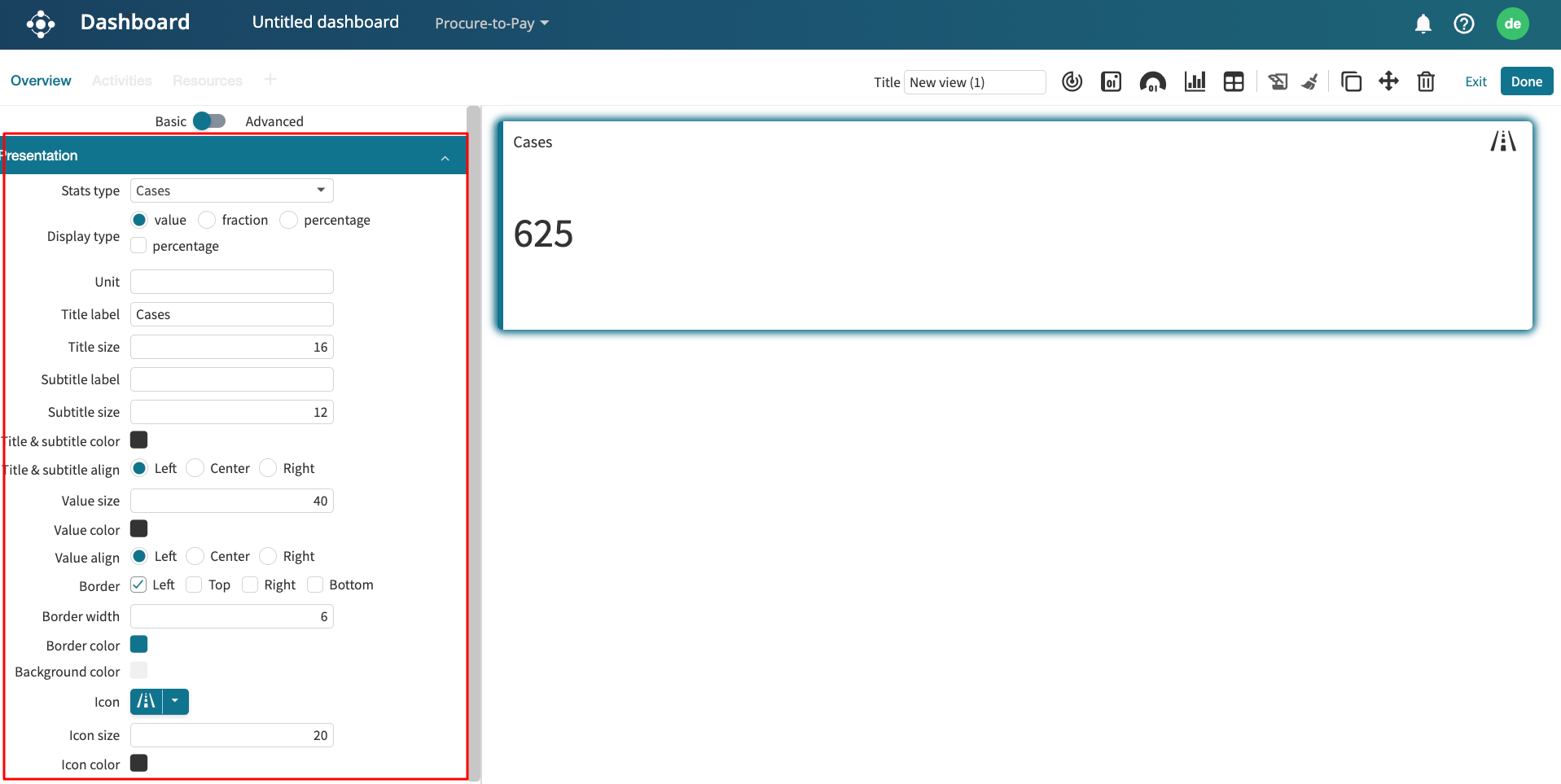This screenshot has width=1561, height=784.
Task: Switch to the Overview tab
Action: pyautogui.click(x=41, y=81)
